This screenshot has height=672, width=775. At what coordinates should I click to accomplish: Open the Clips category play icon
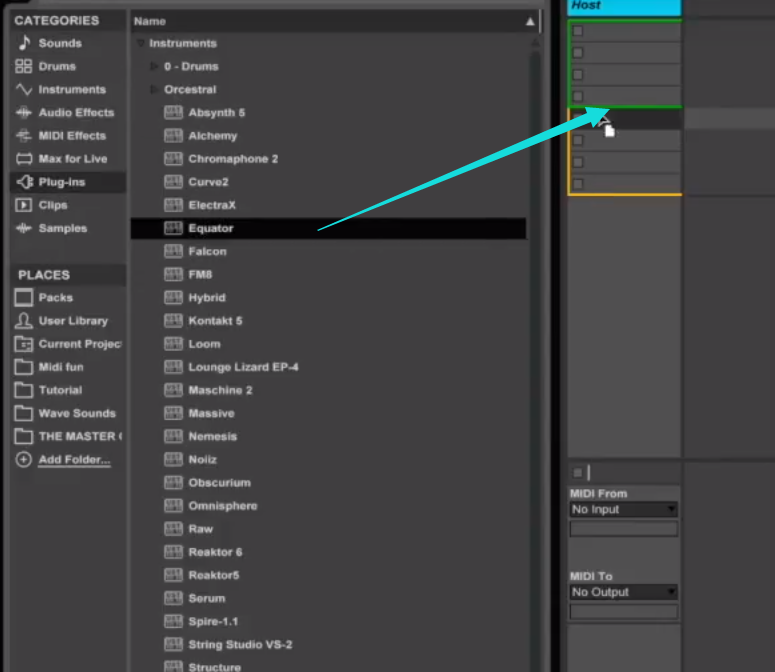23,205
